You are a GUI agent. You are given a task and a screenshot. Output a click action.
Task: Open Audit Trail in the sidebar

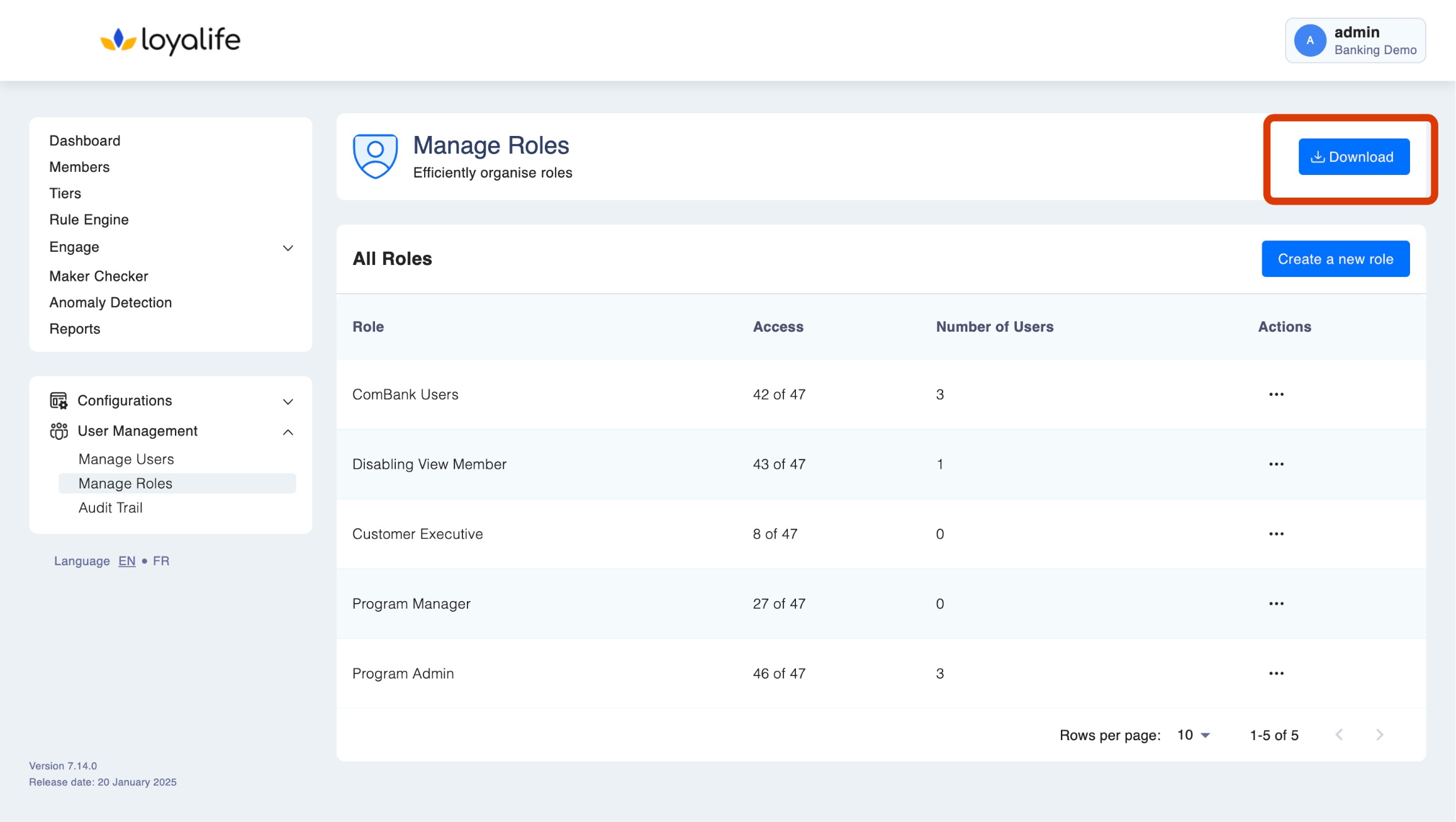(110, 508)
